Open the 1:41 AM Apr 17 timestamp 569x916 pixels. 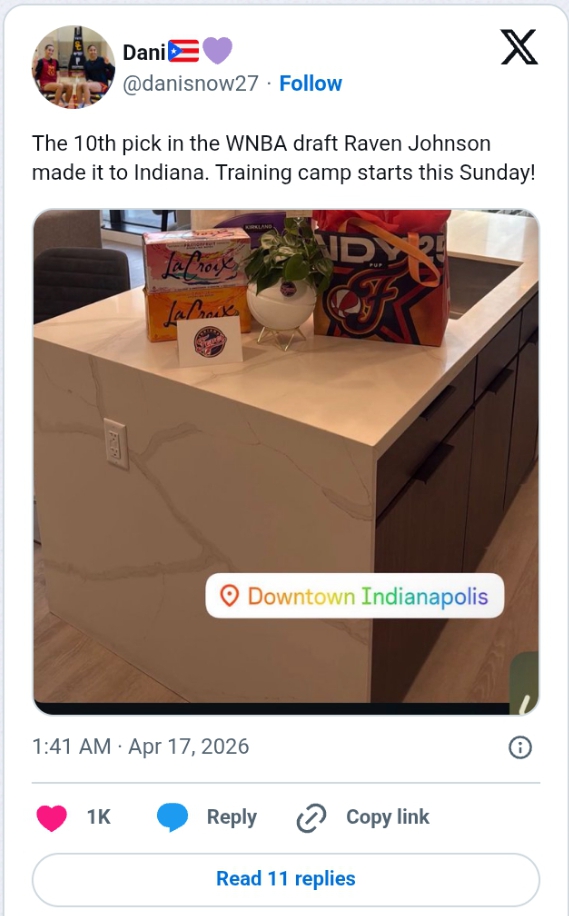tap(140, 747)
